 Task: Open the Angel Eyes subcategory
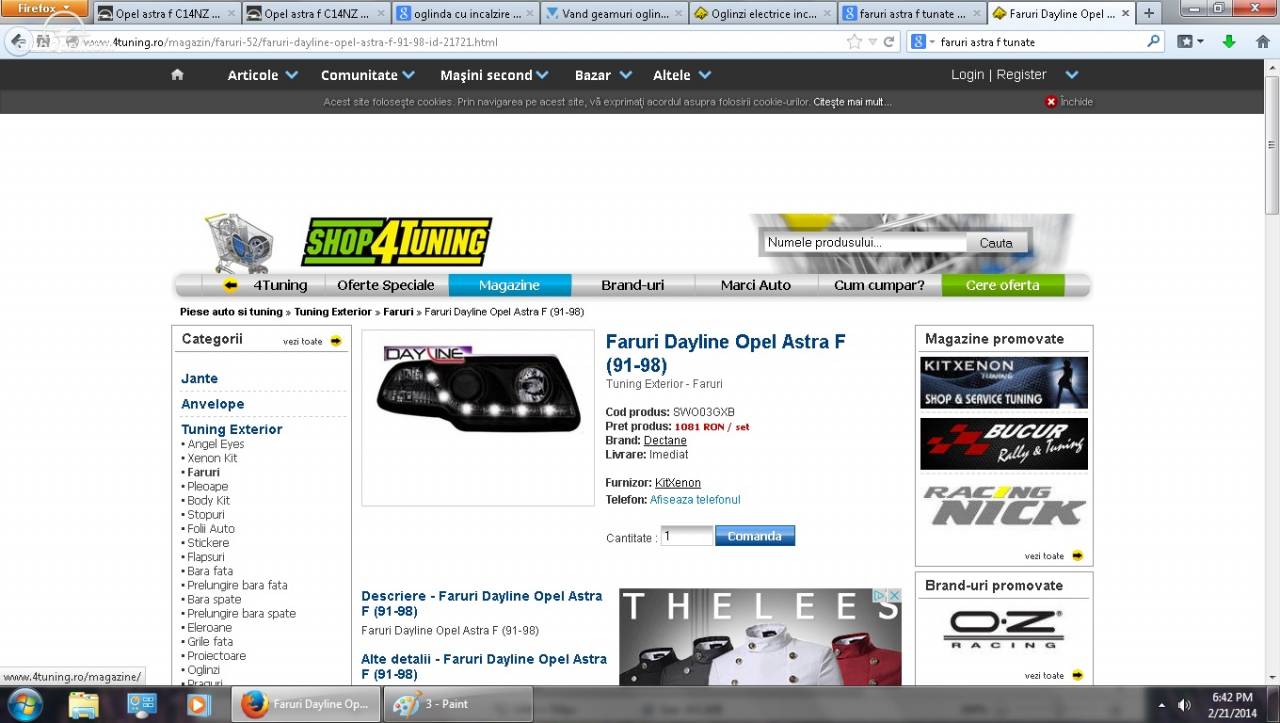pyautogui.click(x=216, y=444)
